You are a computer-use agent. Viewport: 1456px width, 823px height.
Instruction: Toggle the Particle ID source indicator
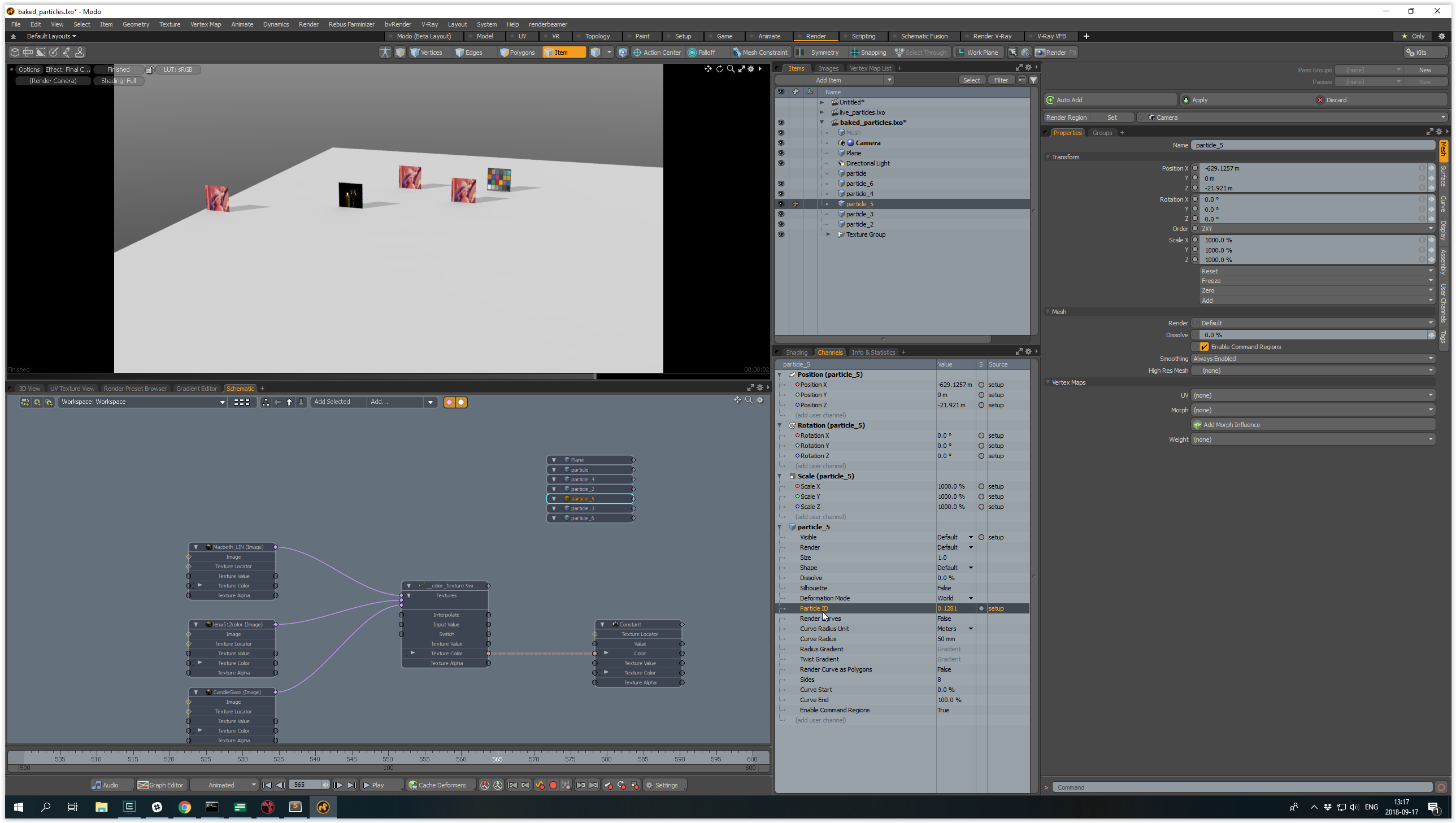981,608
